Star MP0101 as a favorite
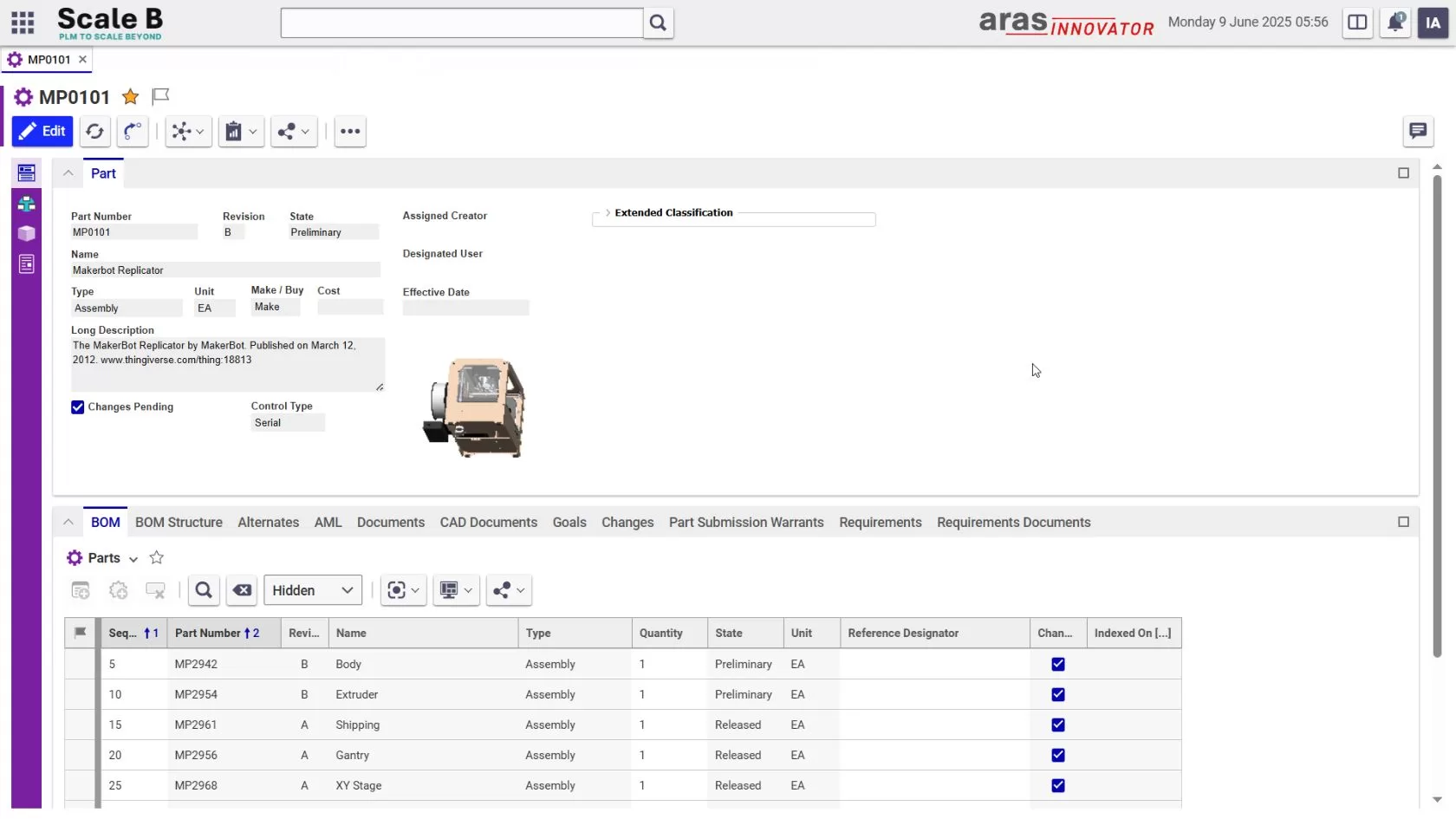This screenshot has height=819, width=1456. click(129, 97)
